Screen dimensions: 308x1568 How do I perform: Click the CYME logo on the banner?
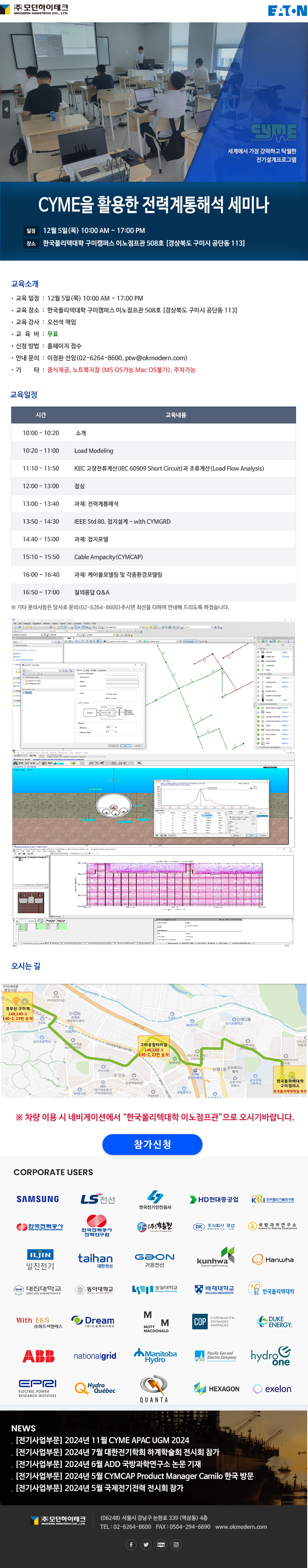[274, 132]
